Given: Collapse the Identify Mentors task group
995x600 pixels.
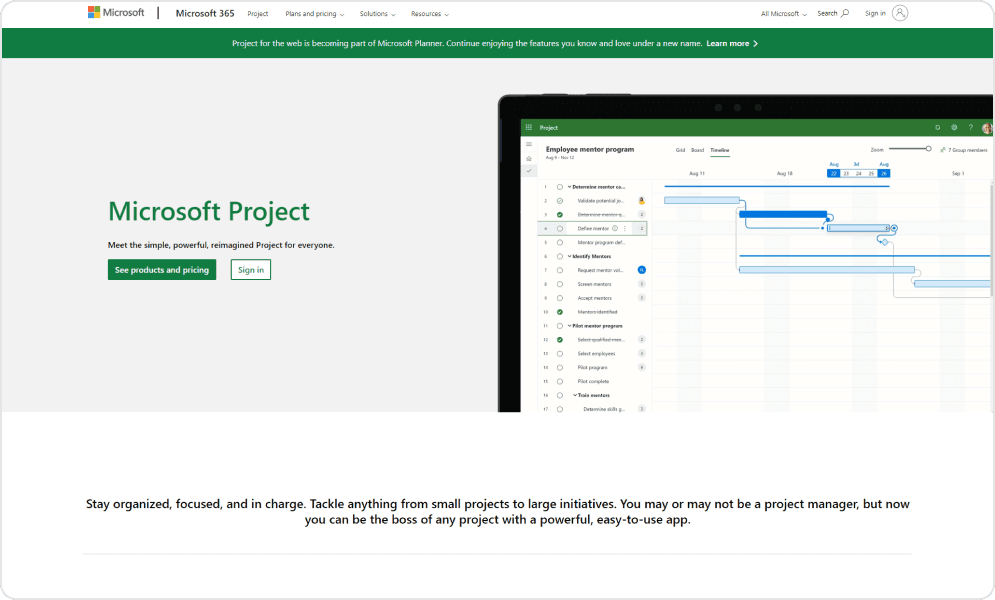Looking at the screenshot, I should pos(569,256).
